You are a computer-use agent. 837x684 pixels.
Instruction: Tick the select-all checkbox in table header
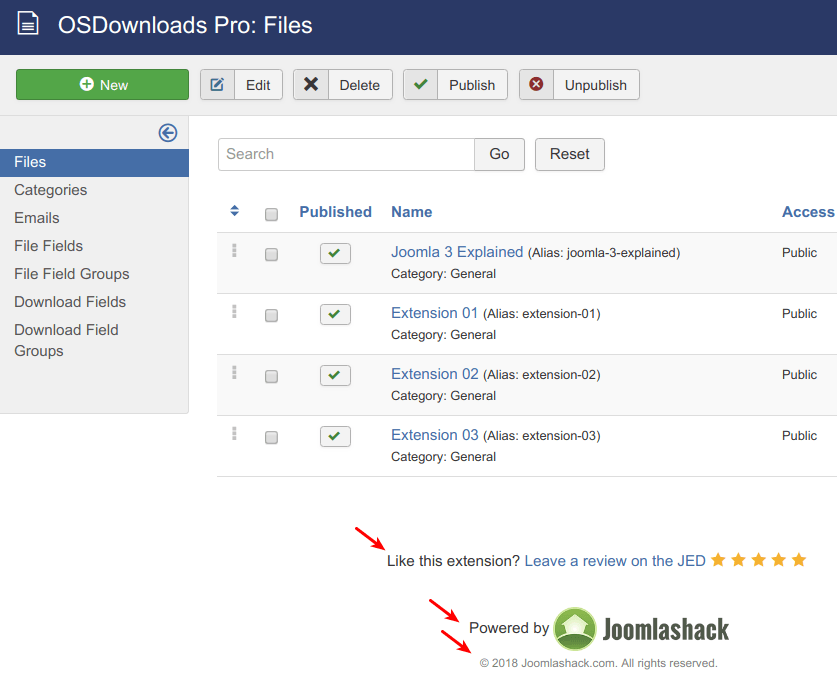pyautogui.click(x=271, y=215)
